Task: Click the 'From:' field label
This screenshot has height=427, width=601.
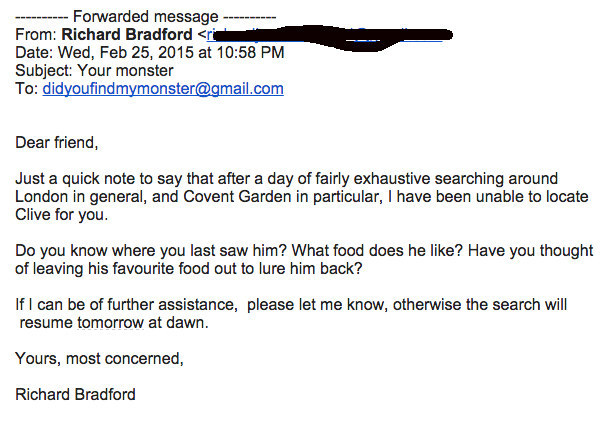Action: [x=36, y=34]
